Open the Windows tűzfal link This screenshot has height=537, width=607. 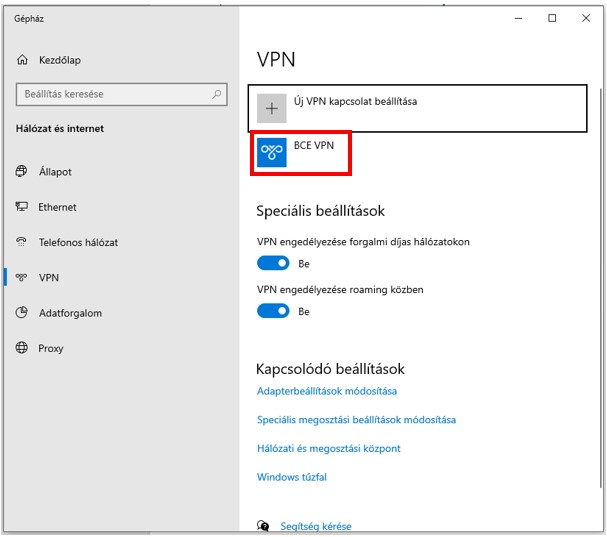292,477
